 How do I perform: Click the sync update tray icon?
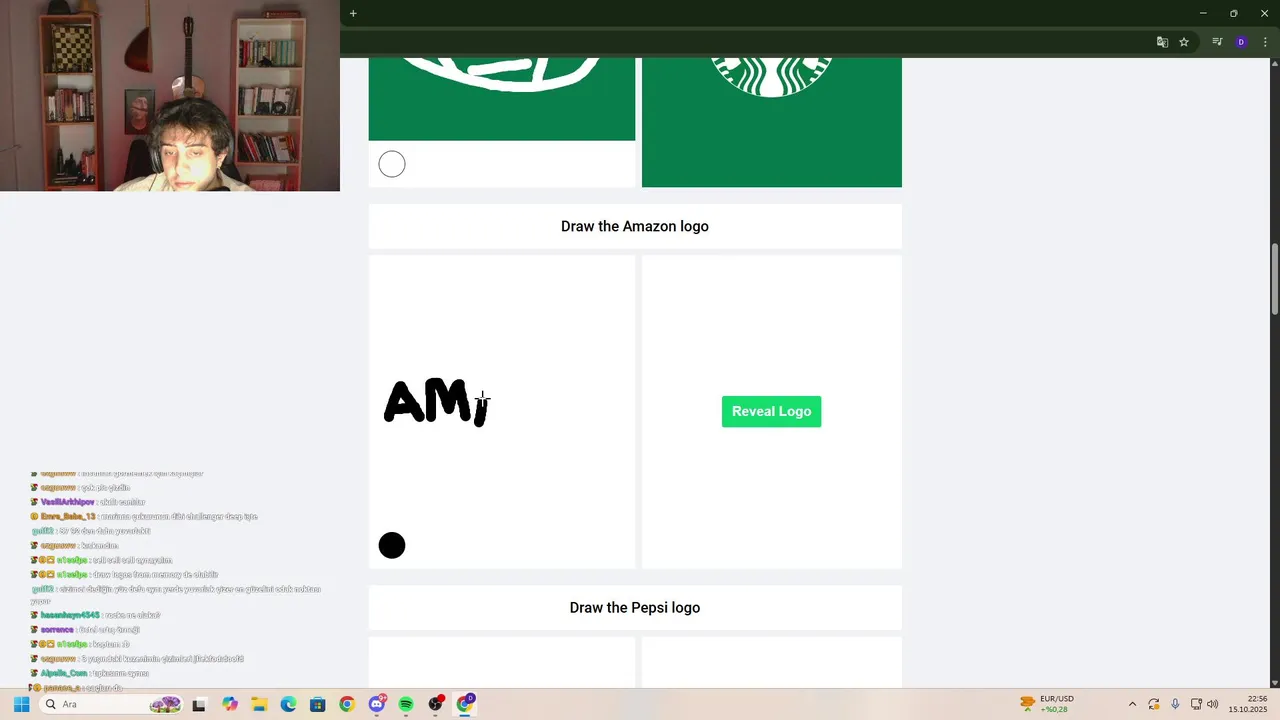1154,704
